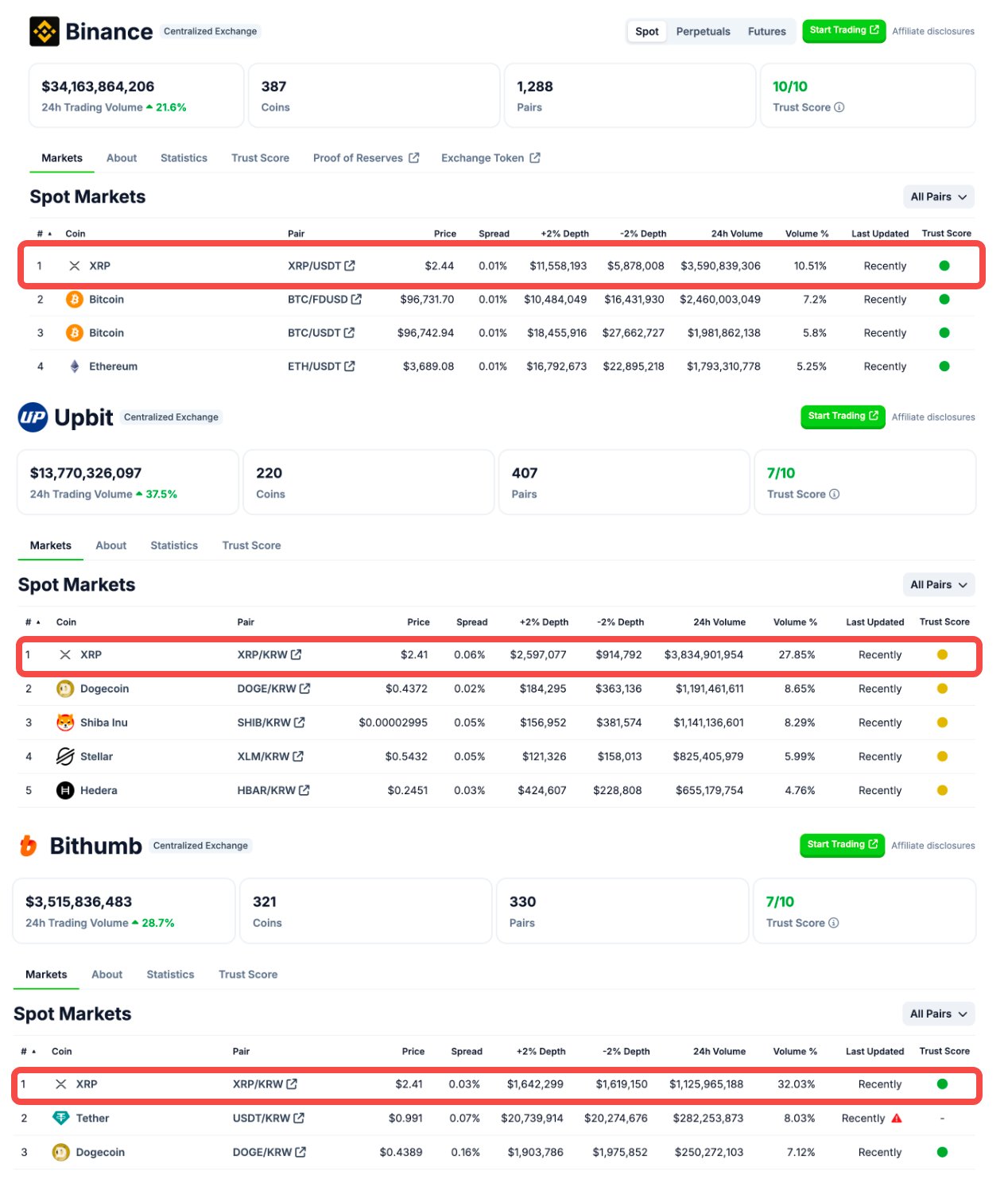
Task: Click the Binance logo icon
Action: click(45, 32)
